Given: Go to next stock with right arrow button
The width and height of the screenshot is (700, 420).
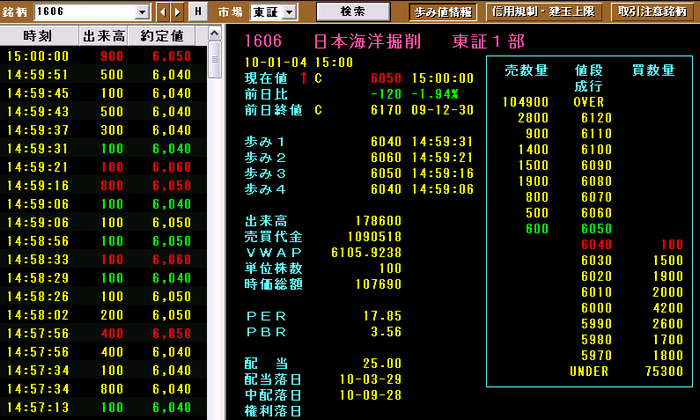Looking at the screenshot, I should point(177,12).
